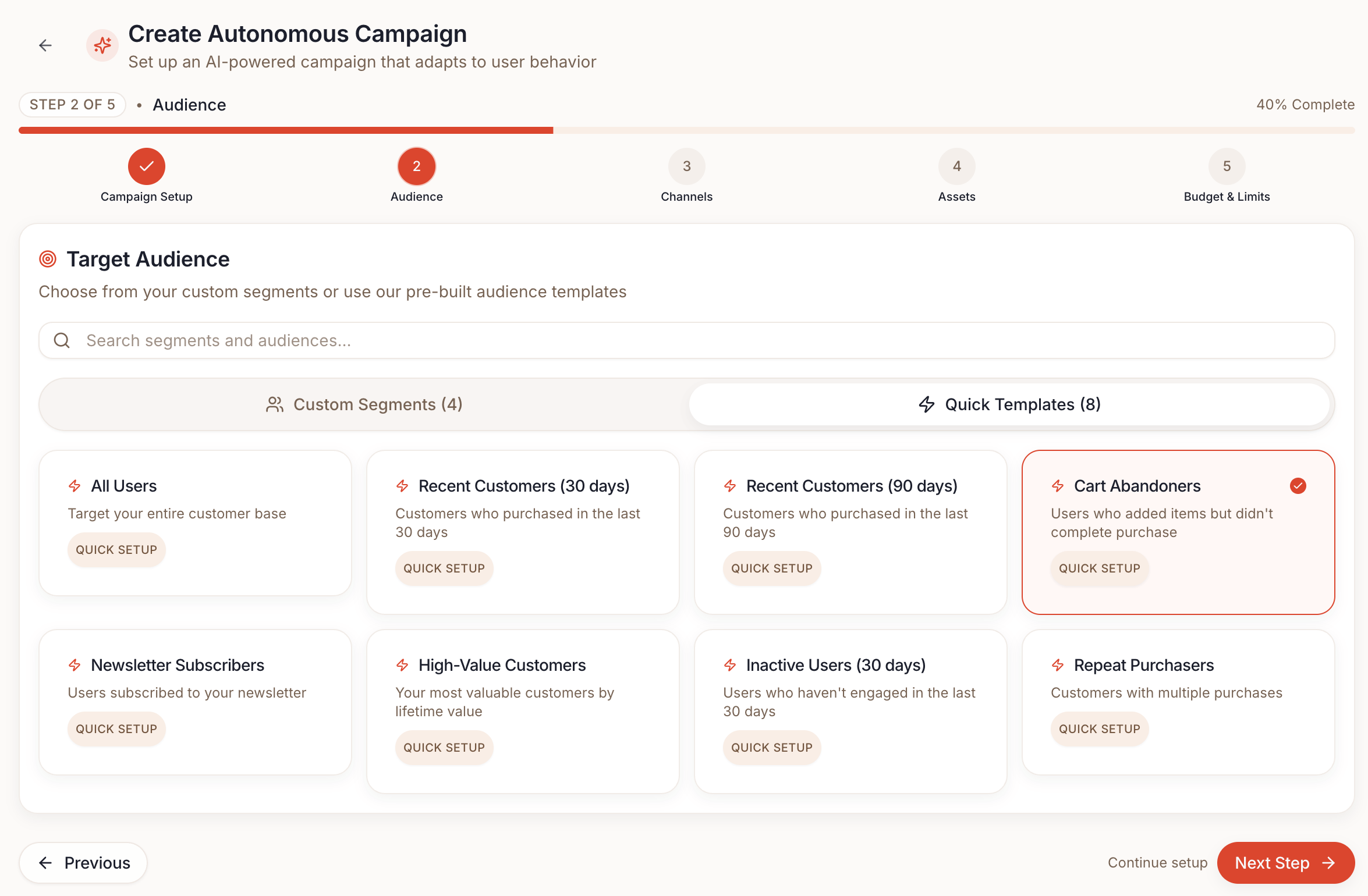Screen dimensions: 1368x896
Task: Click the magnifier icon in search bar
Action: click(x=62, y=340)
